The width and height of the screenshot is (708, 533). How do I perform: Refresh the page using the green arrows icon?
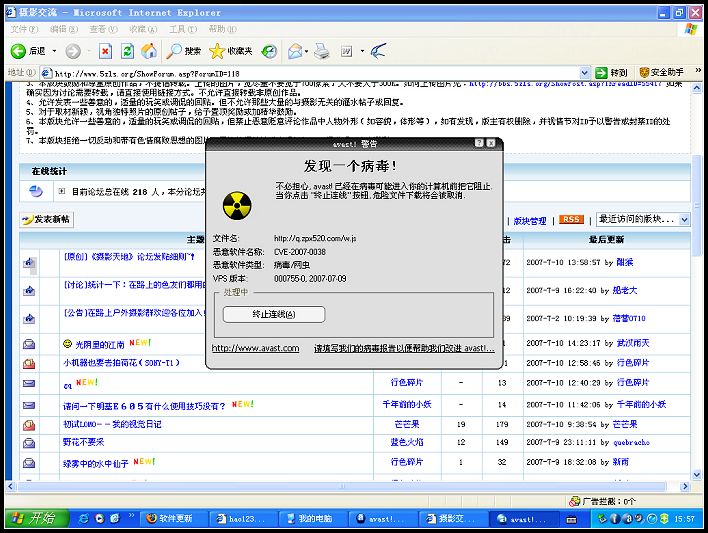coord(127,51)
